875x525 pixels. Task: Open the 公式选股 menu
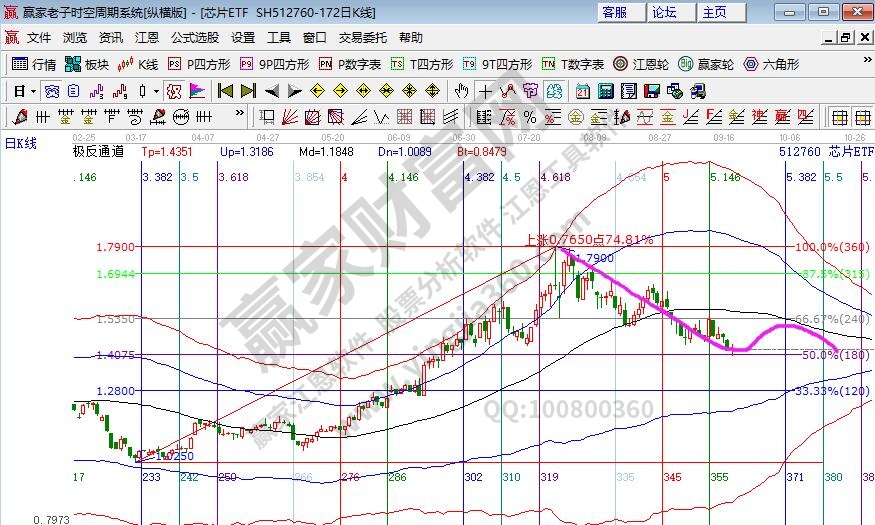194,37
